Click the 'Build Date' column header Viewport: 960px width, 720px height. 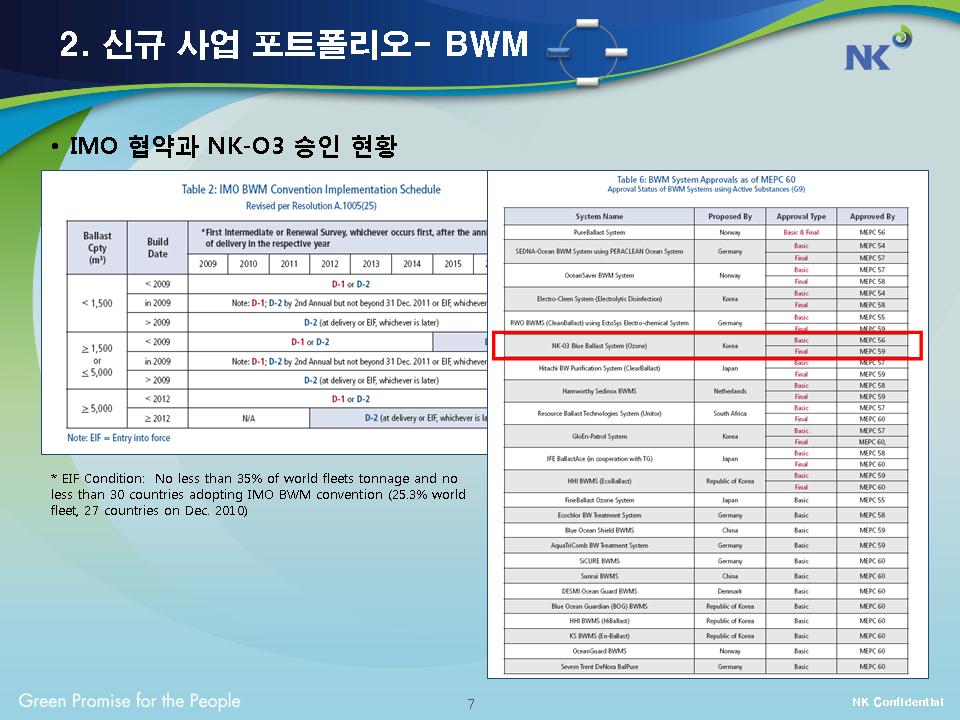point(157,247)
